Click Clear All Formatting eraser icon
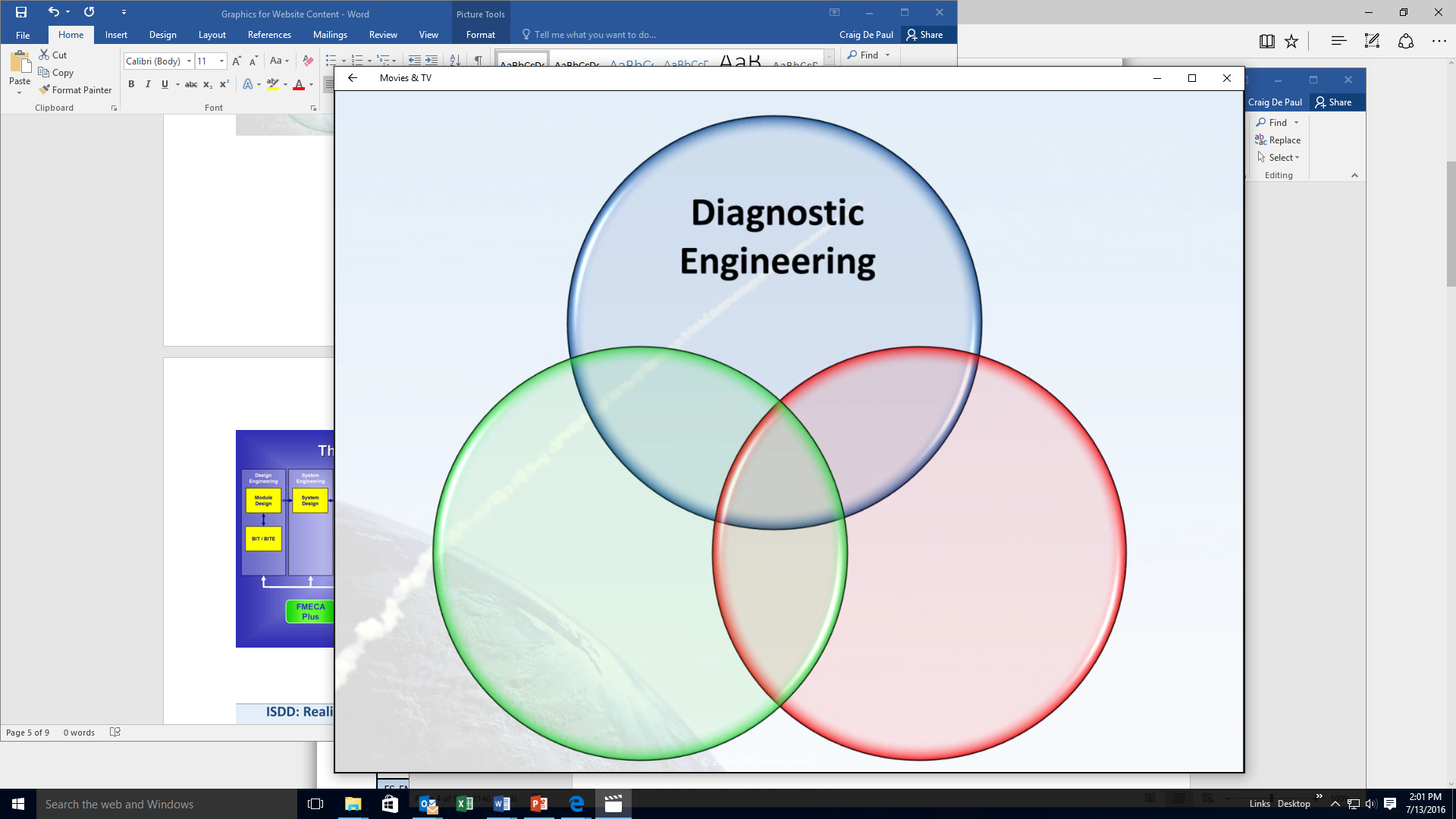The width and height of the screenshot is (1456, 819). (x=307, y=61)
